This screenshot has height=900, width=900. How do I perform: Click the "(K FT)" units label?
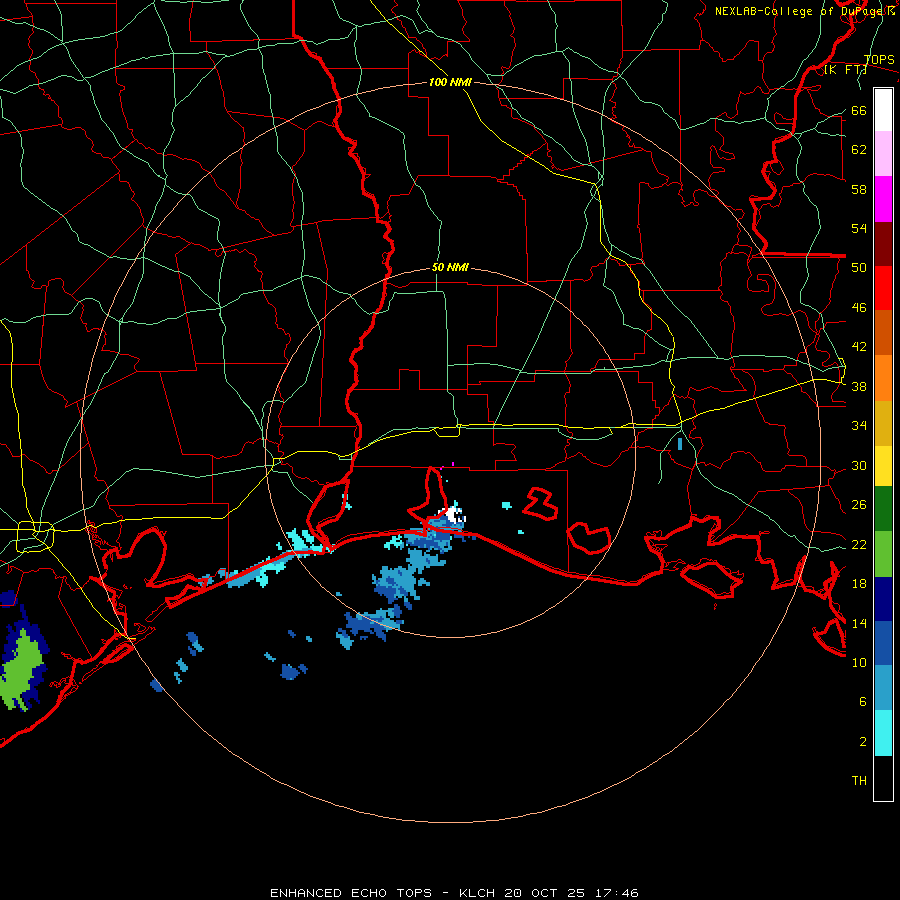[x=846, y=70]
